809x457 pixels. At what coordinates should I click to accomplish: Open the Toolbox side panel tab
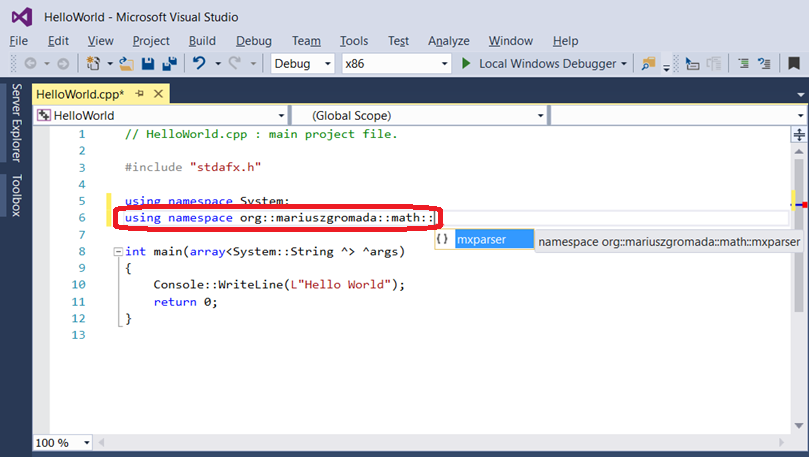[x=17, y=195]
